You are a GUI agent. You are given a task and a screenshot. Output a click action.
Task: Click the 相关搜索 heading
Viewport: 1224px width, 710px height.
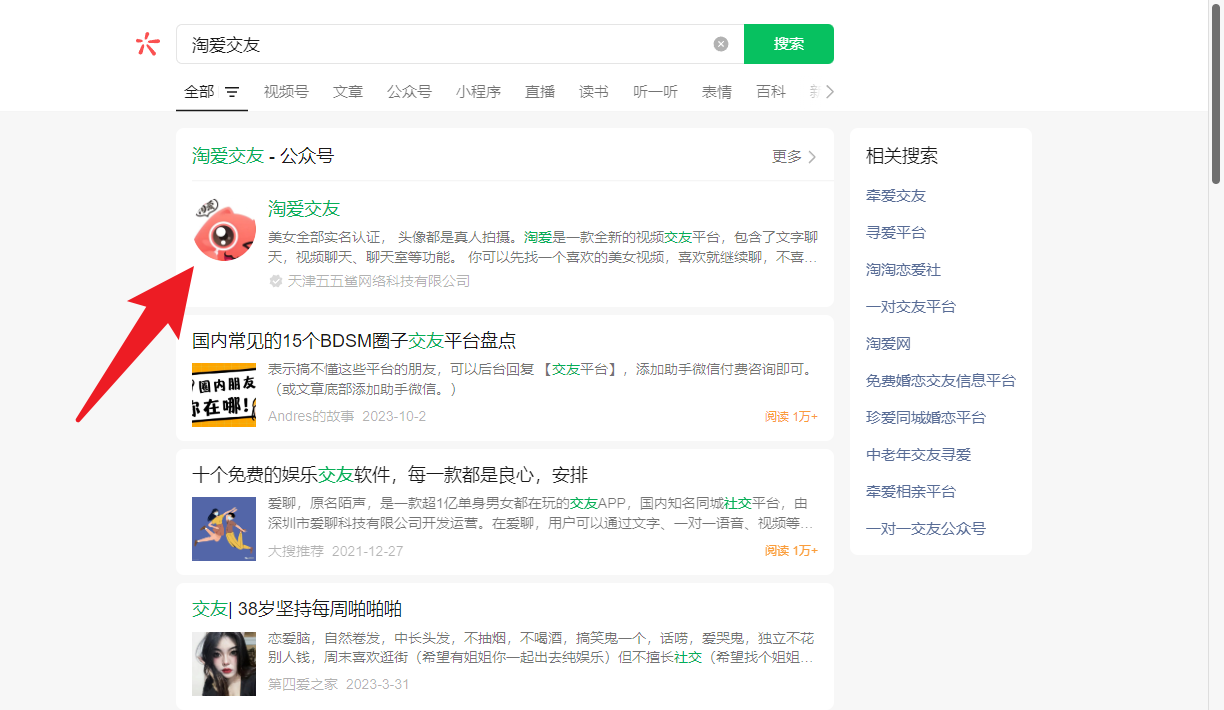pos(902,156)
